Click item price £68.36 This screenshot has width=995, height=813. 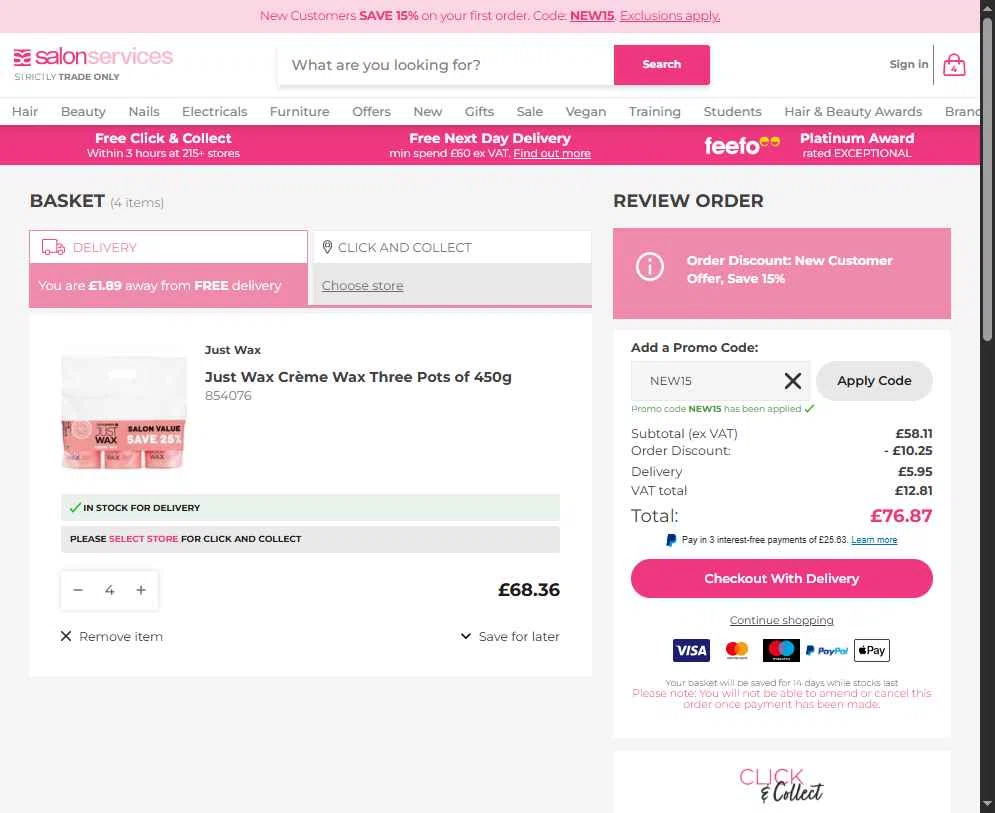coord(529,590)
